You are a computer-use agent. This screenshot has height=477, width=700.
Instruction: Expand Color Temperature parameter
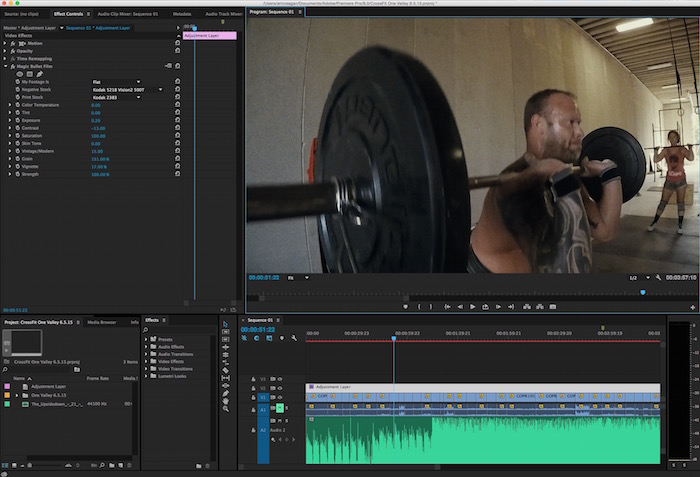point(10,105)
